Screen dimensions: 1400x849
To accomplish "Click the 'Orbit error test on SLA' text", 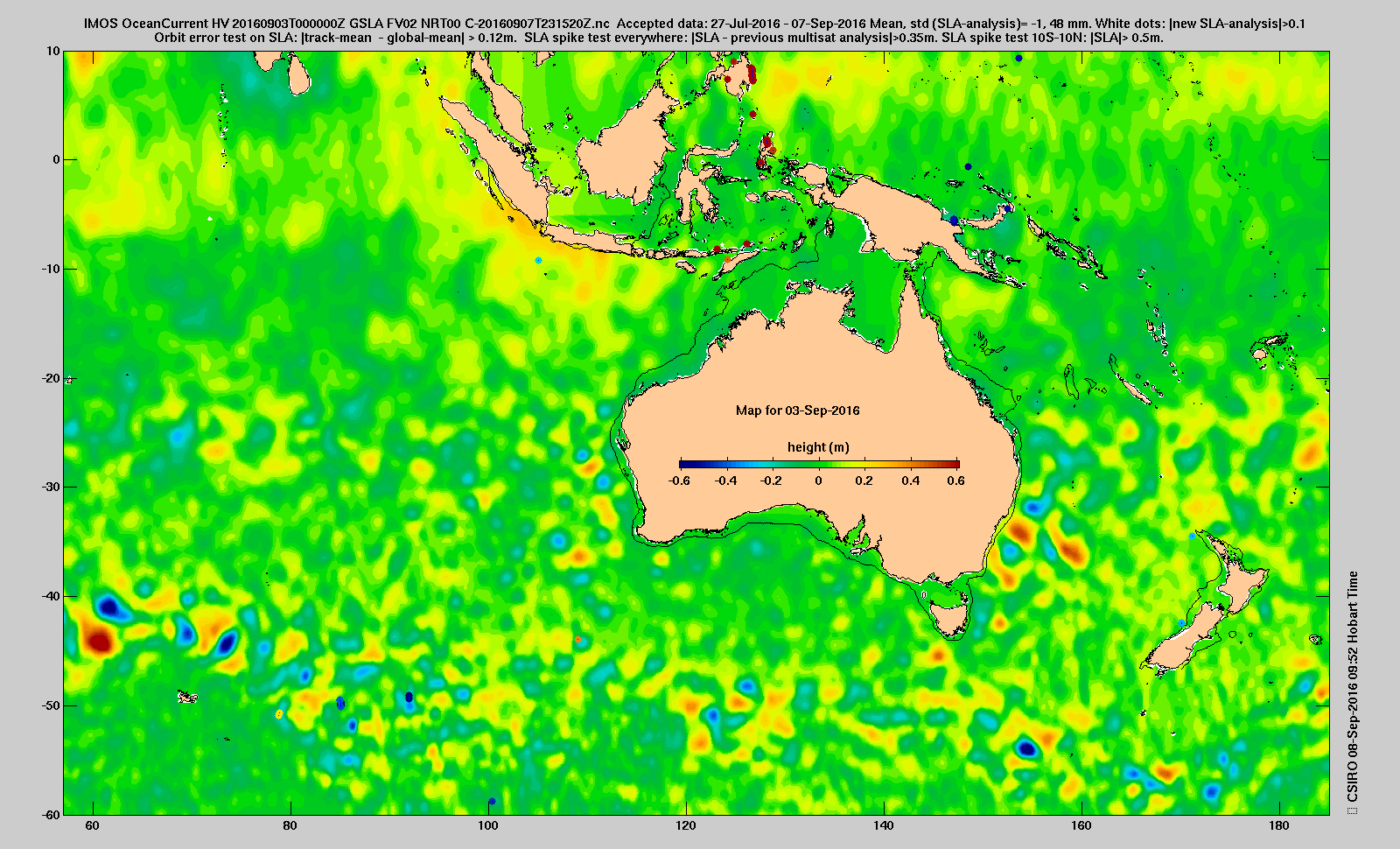I will pos(226,38).
